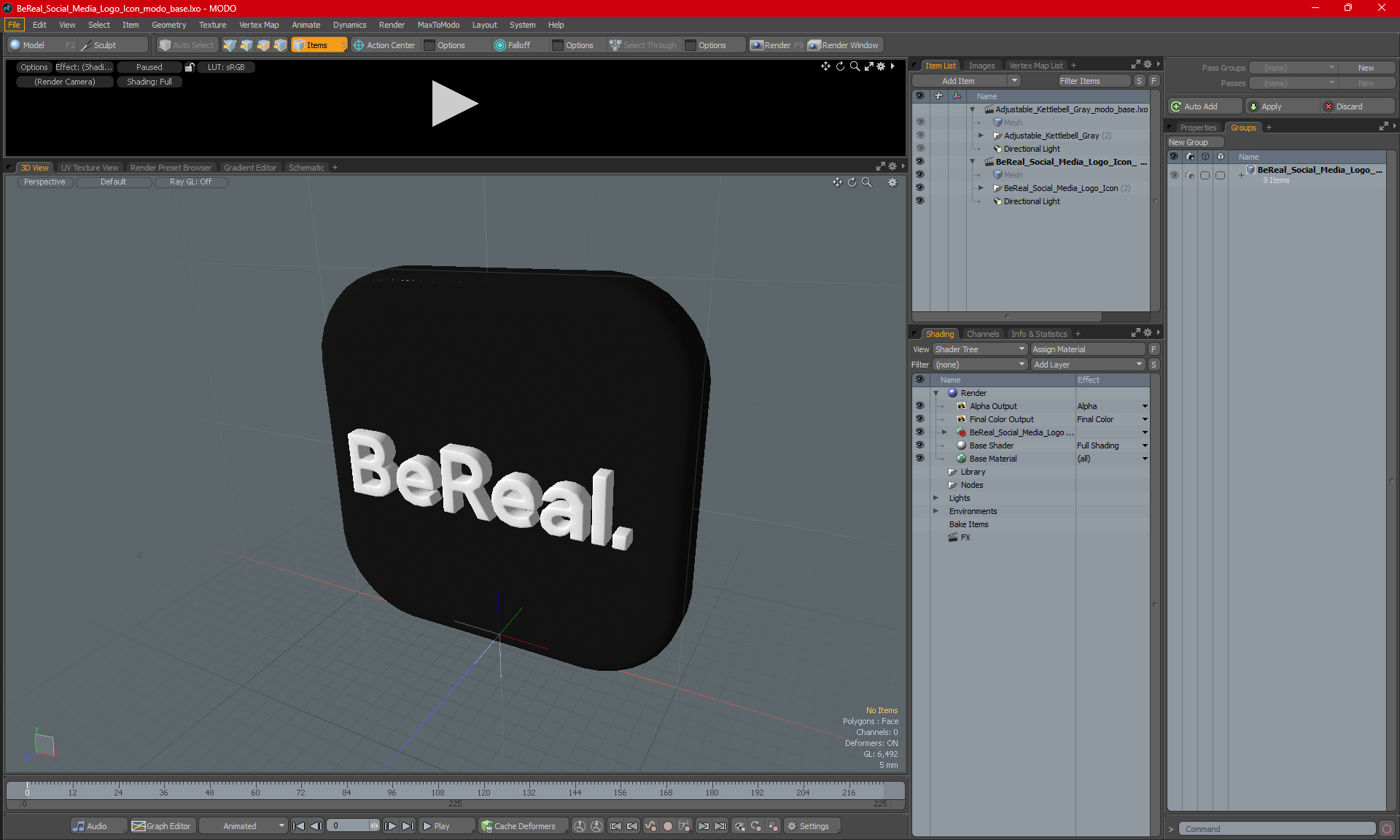Maximize the Item List panel icon
The height and width of the screenshot is (840, 1400).
pyautogui.click(x=1135, y=65)
